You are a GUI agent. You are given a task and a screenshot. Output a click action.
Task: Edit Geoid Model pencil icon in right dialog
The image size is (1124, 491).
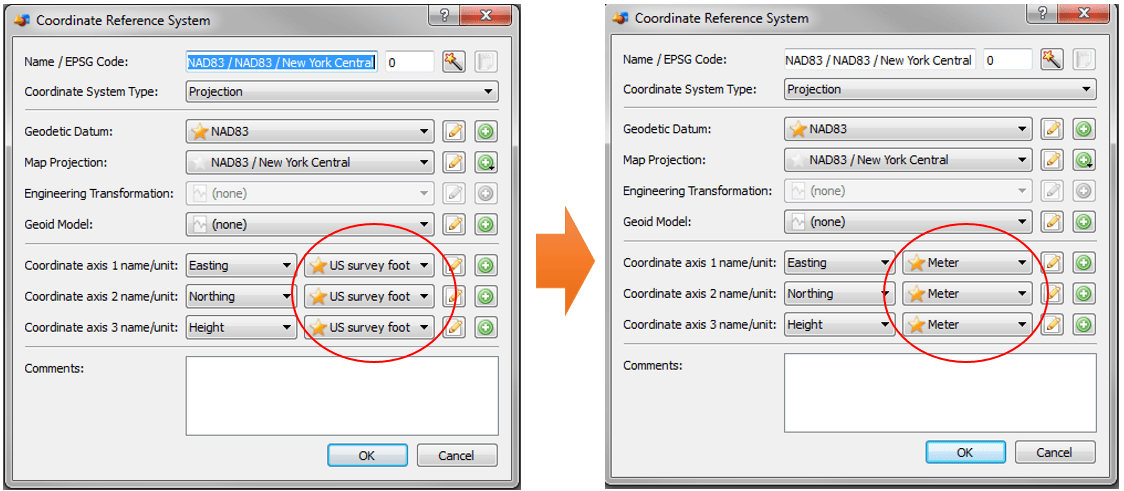(x=1052, y=221)
